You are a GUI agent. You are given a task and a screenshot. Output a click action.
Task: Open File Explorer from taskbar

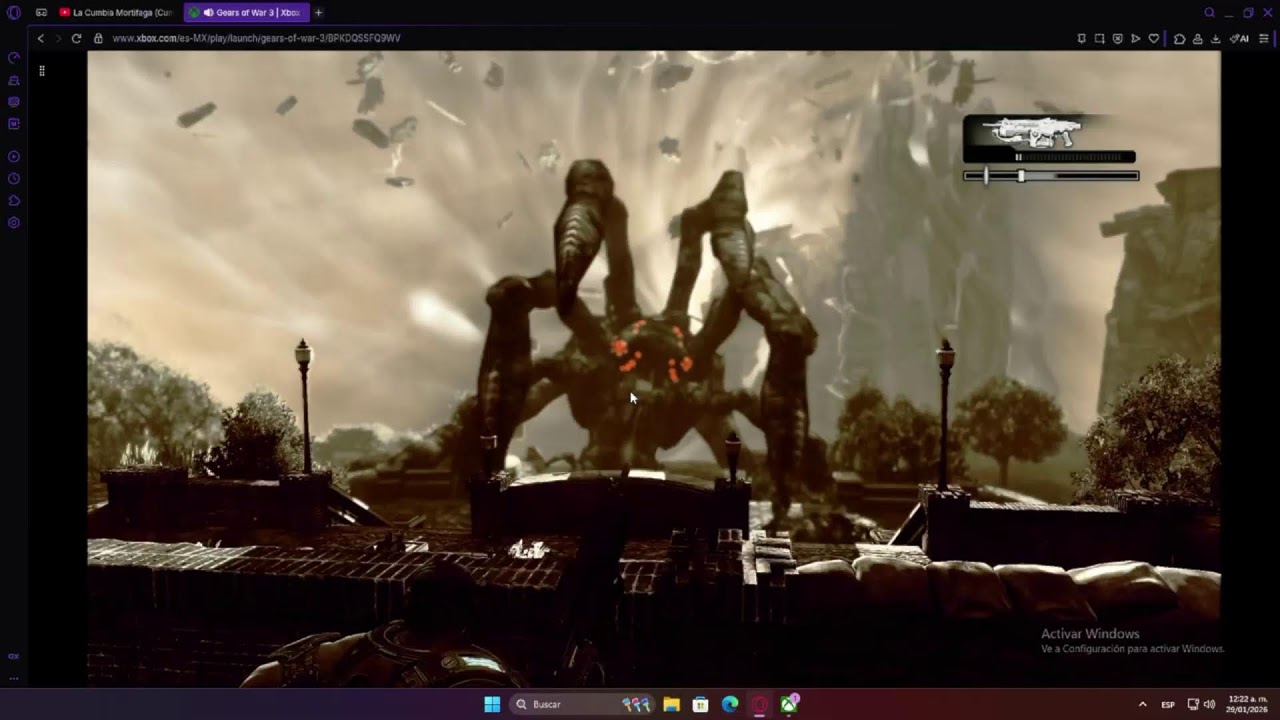(671, 704)
